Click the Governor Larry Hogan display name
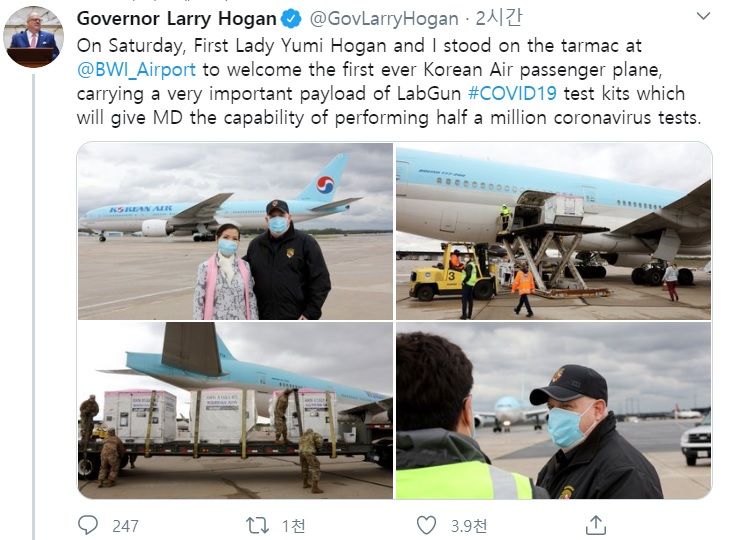The height and width of the screenshot is (540, 742). coord(177,19)
